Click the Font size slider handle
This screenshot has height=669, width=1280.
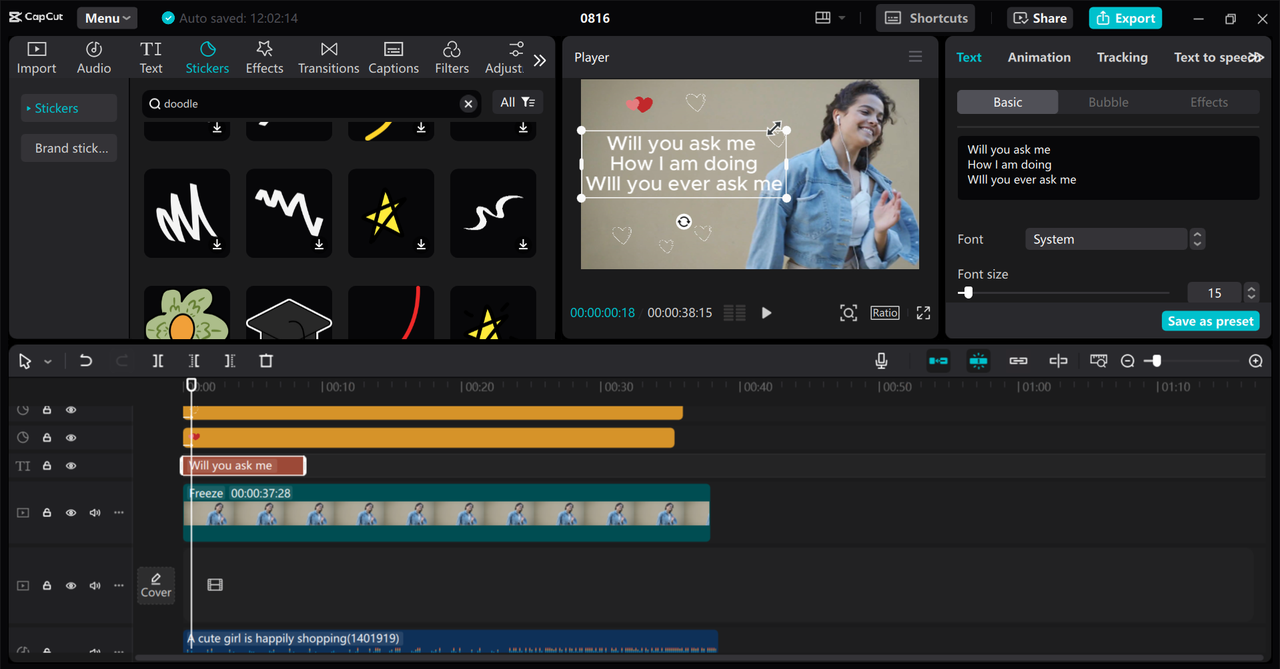coord(967,293)
